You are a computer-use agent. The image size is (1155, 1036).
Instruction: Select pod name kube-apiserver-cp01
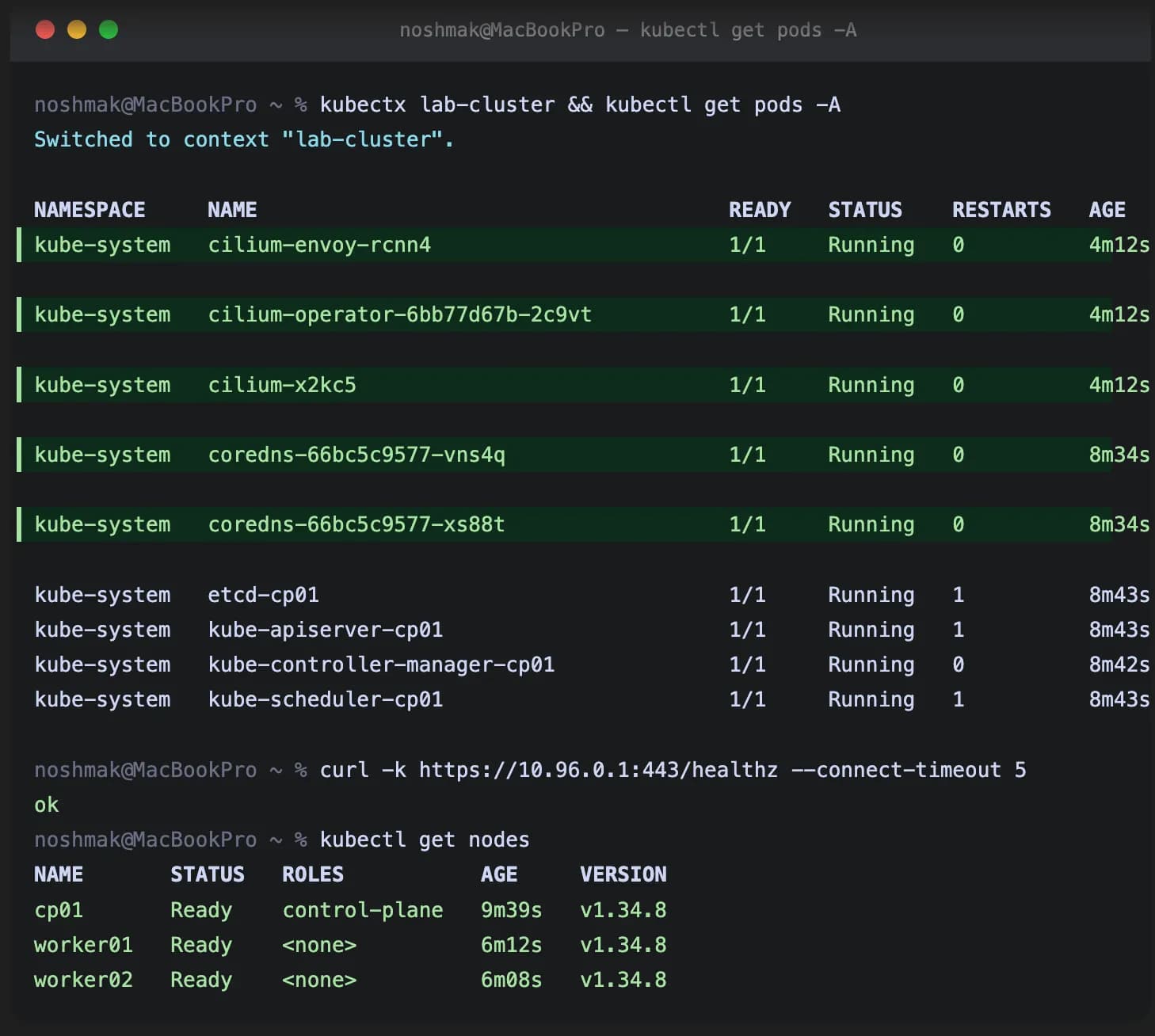click(325, 630)
